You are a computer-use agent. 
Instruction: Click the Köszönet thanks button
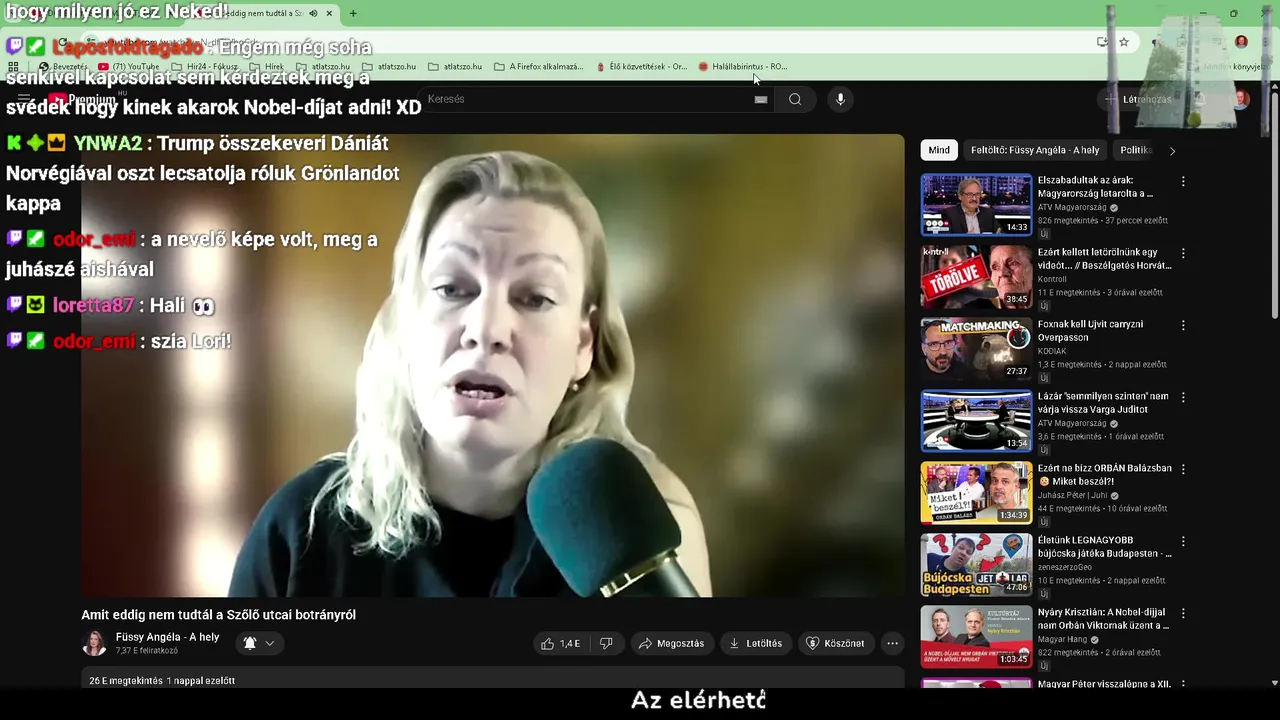[836, 643]
